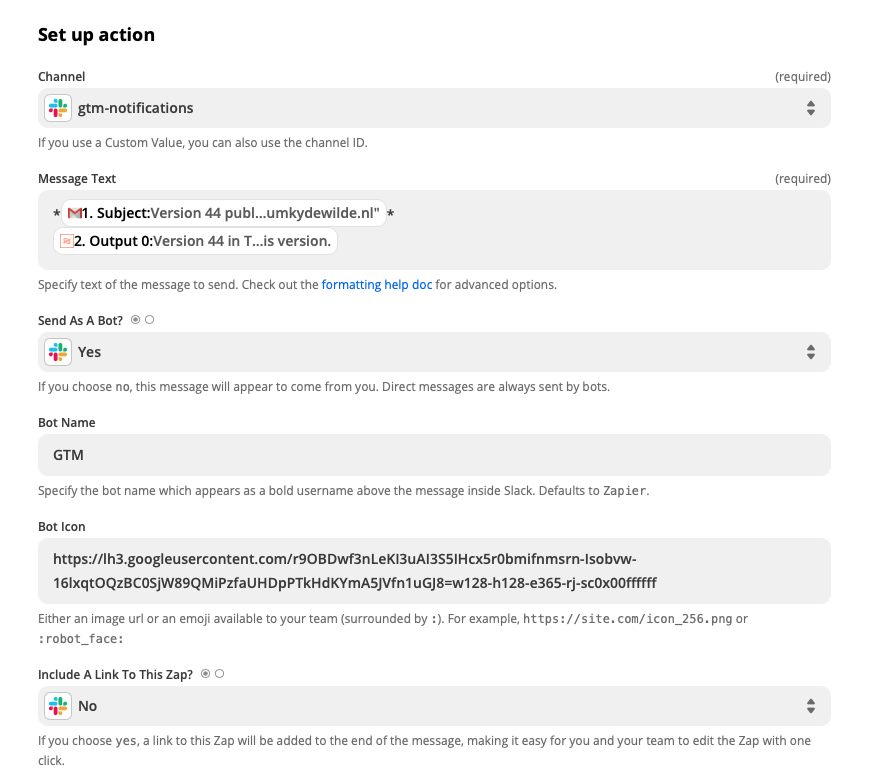Click the selected No value text

(88, 706)
